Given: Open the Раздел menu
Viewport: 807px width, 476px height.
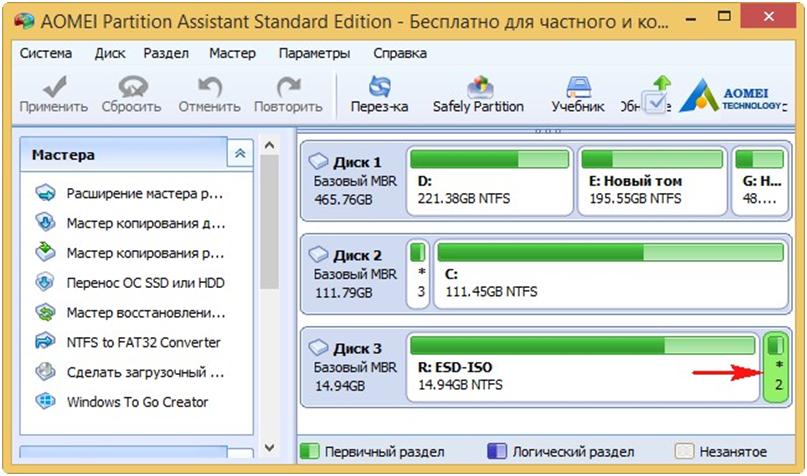Looking at the screenshot, I should pyautogui.click(x=166, y=54).
